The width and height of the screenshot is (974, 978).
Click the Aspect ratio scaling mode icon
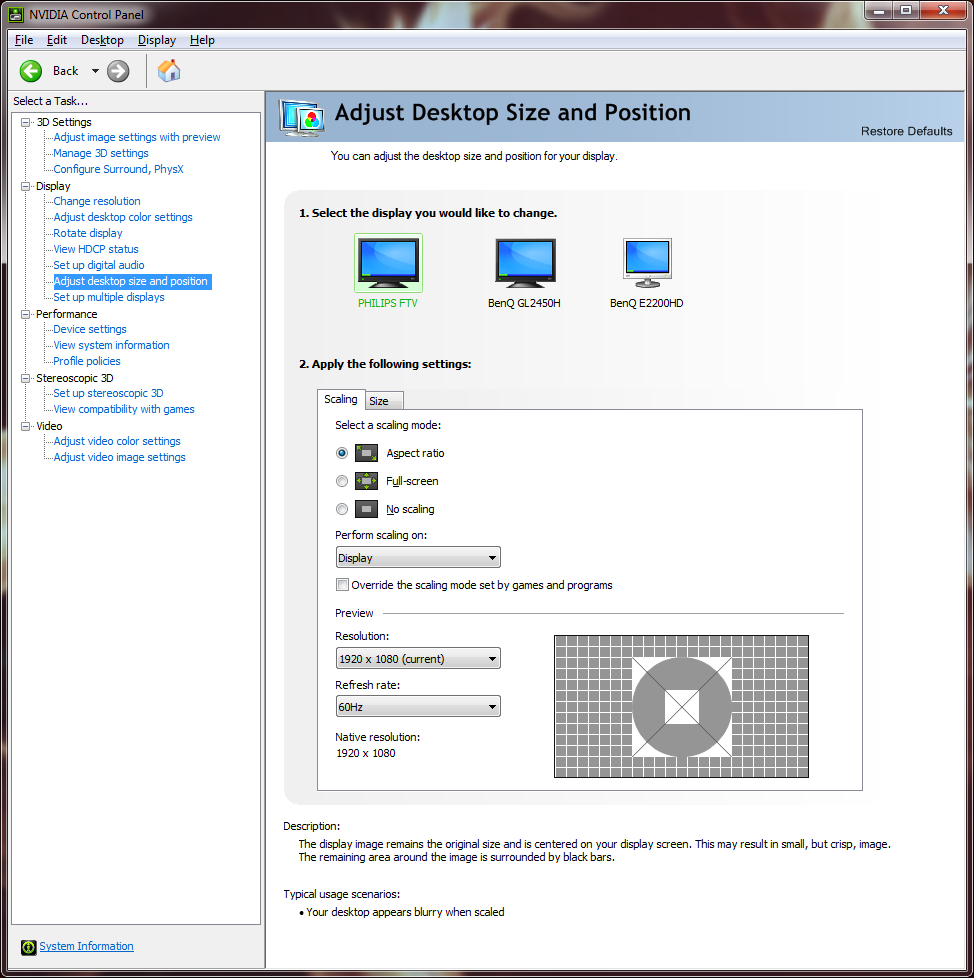366,453
